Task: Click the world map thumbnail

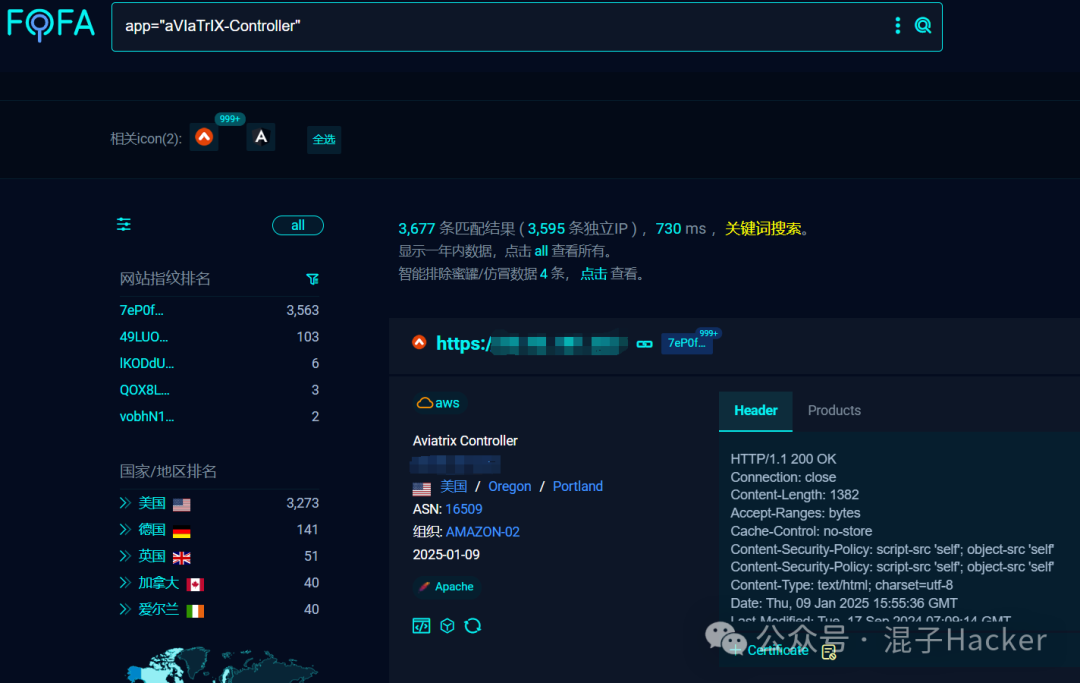Action: [x=220, y=665]
